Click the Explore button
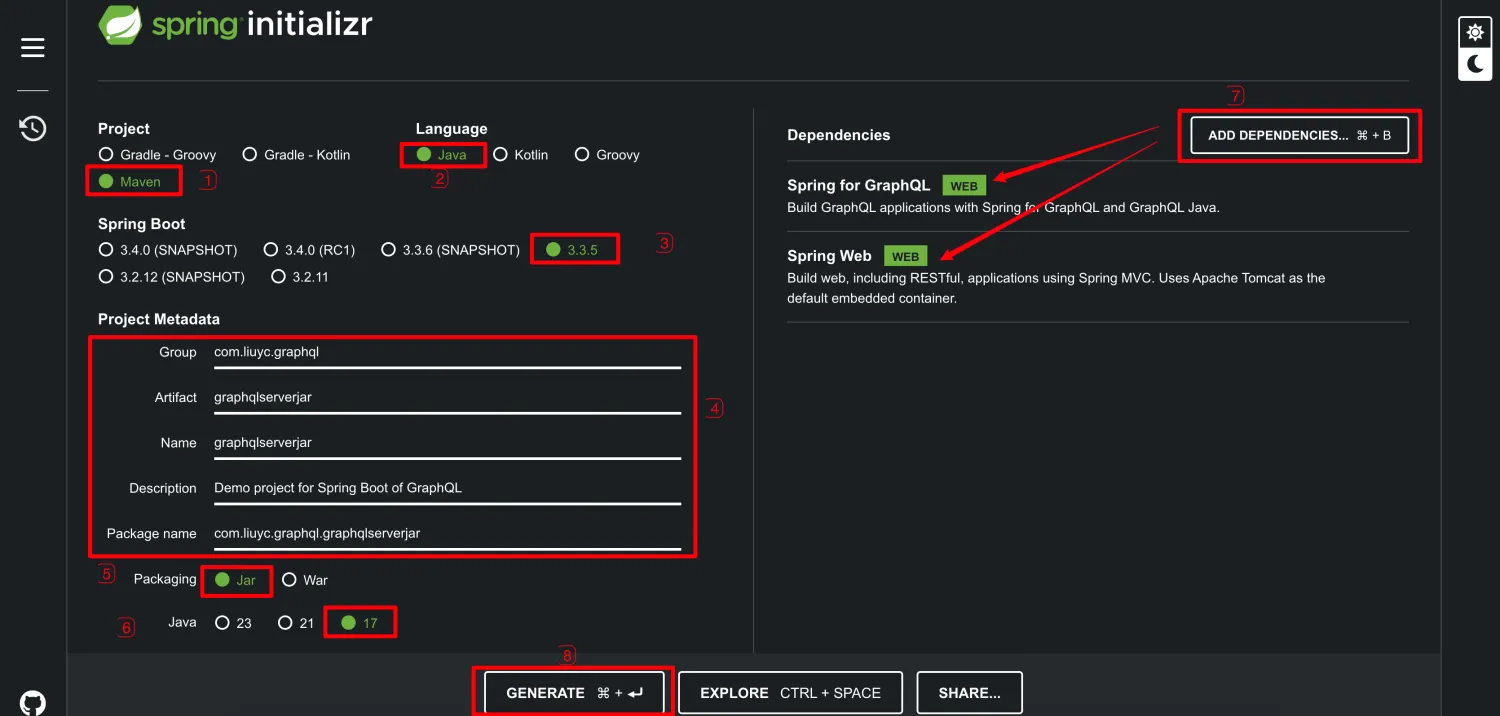This screenshot has height=716, width=1500. point(790,693)
